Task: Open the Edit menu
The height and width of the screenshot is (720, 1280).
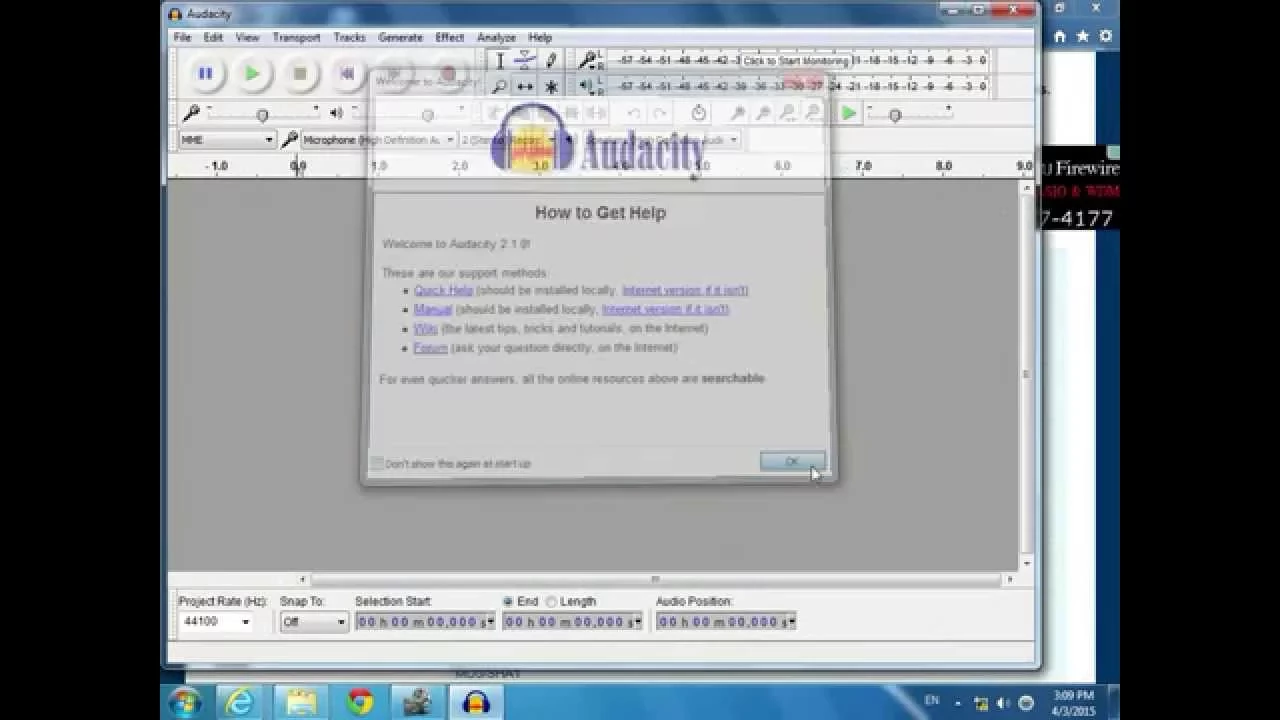Action: pyautogui.click(x=213, y=37)
